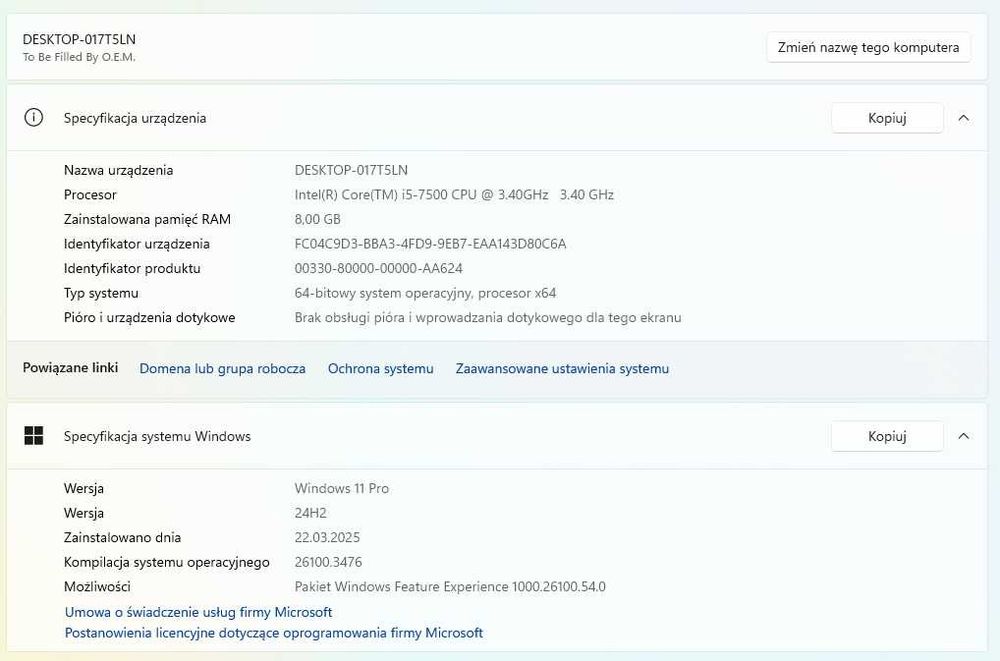Select 'Brak obsługi pióra i wprowadzania dotykowego' value
Image resolution: width=1000 pixels, height=661 pixels.
(487, 318)
